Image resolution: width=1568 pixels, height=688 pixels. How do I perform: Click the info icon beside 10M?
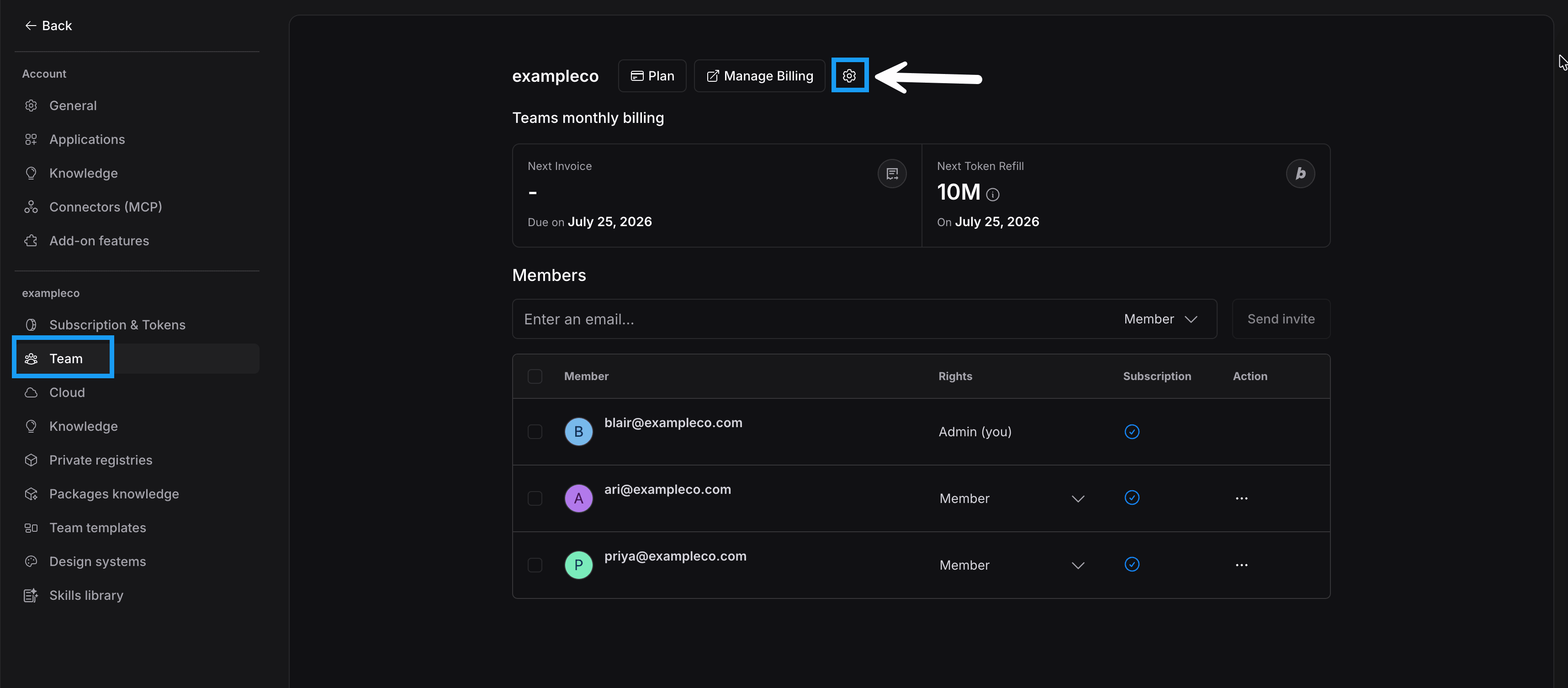coord(992,194)
